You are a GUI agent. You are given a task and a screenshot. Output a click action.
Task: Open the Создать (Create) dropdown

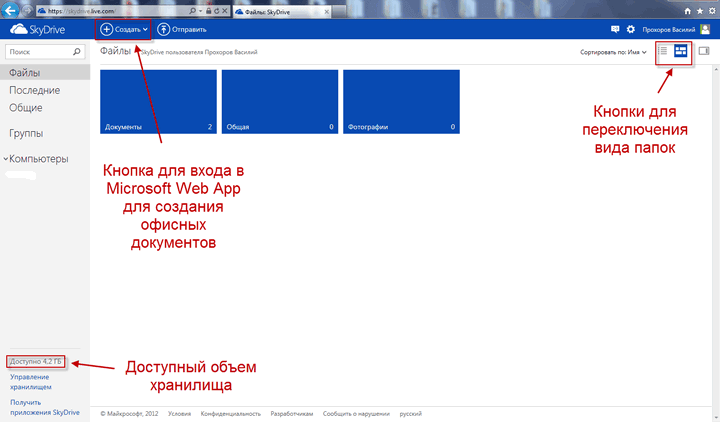coord(123,30)
